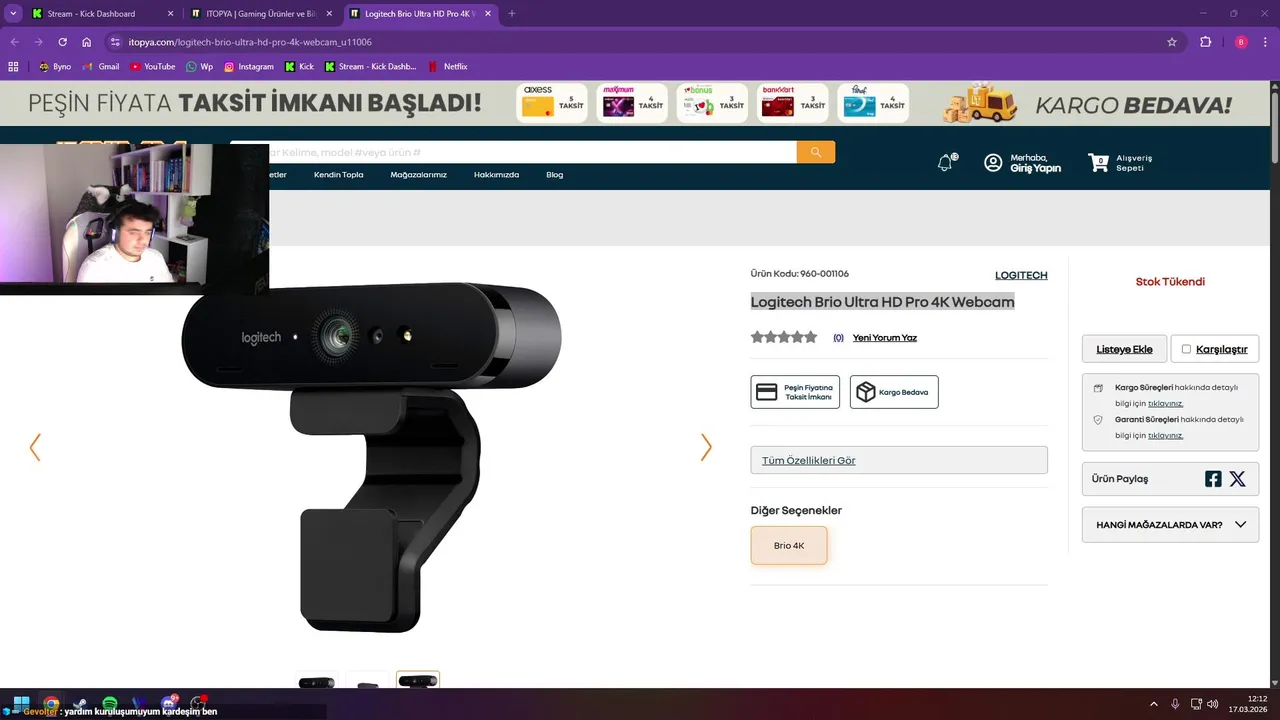This screenshot has height=720, width=1280.
Task: Share product via Facebook icon
Action: pos(1213,479)
